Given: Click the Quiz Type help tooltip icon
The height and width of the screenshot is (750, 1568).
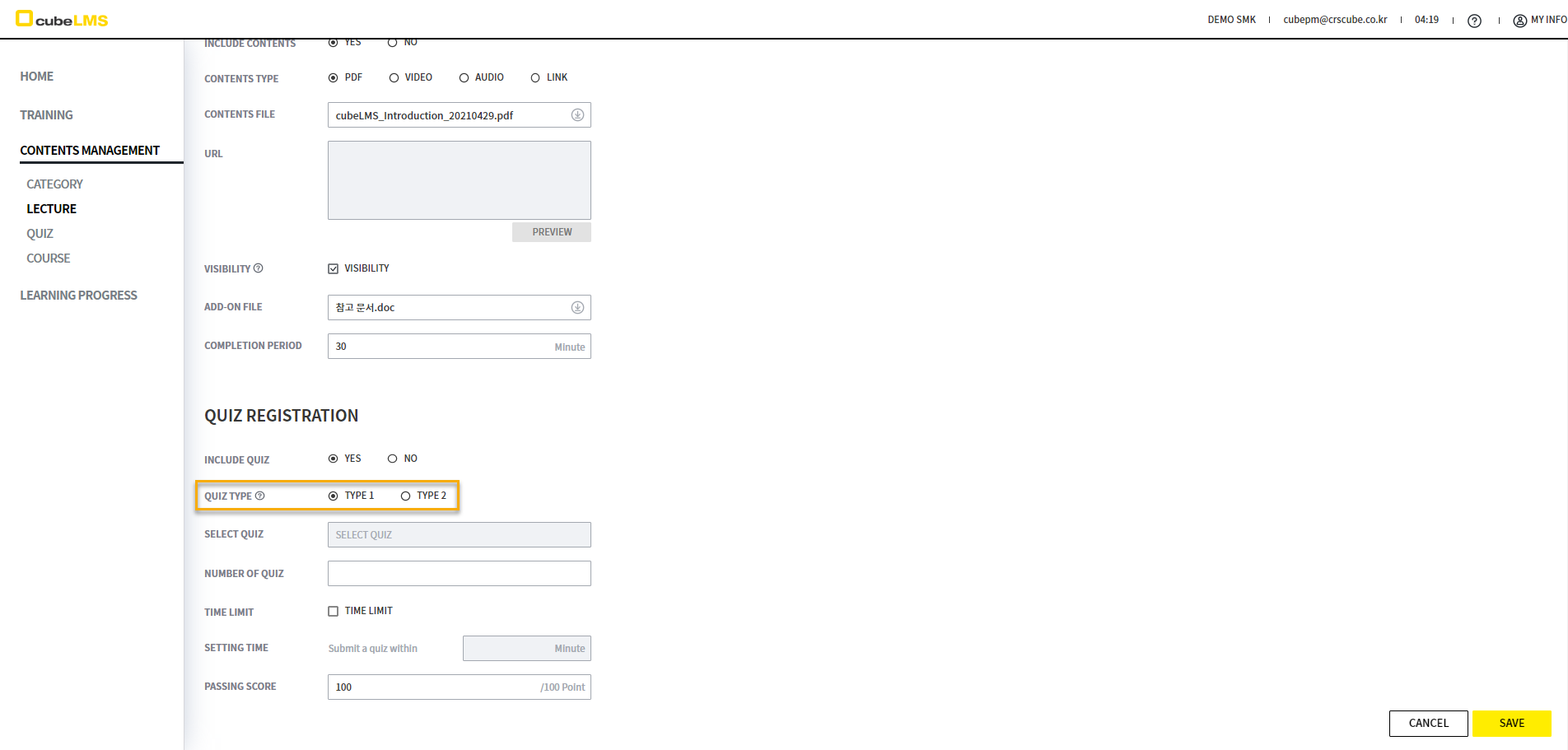Looking at the screenshot, I should [260, 496].
